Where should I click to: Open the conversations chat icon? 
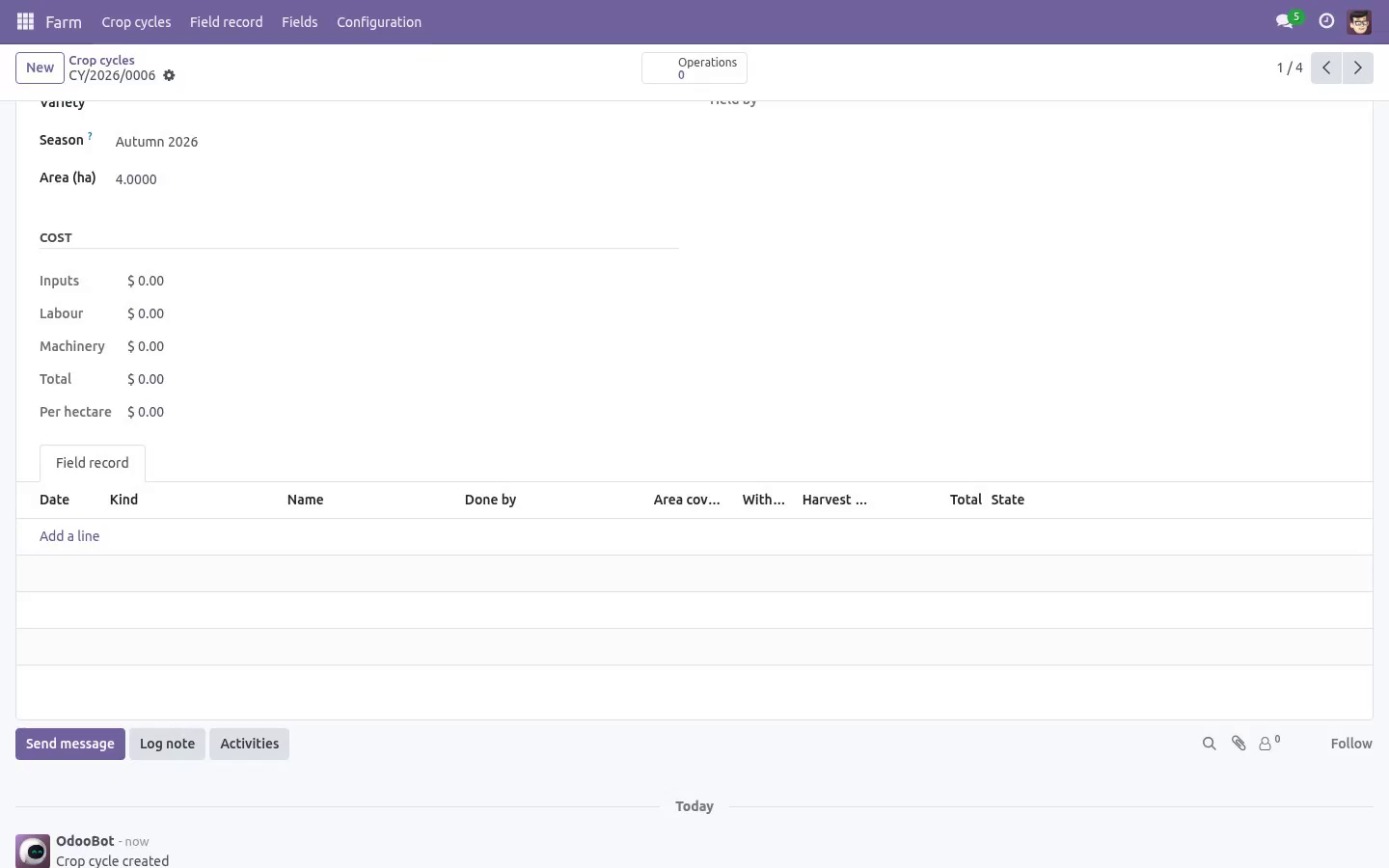[1284, 21]
